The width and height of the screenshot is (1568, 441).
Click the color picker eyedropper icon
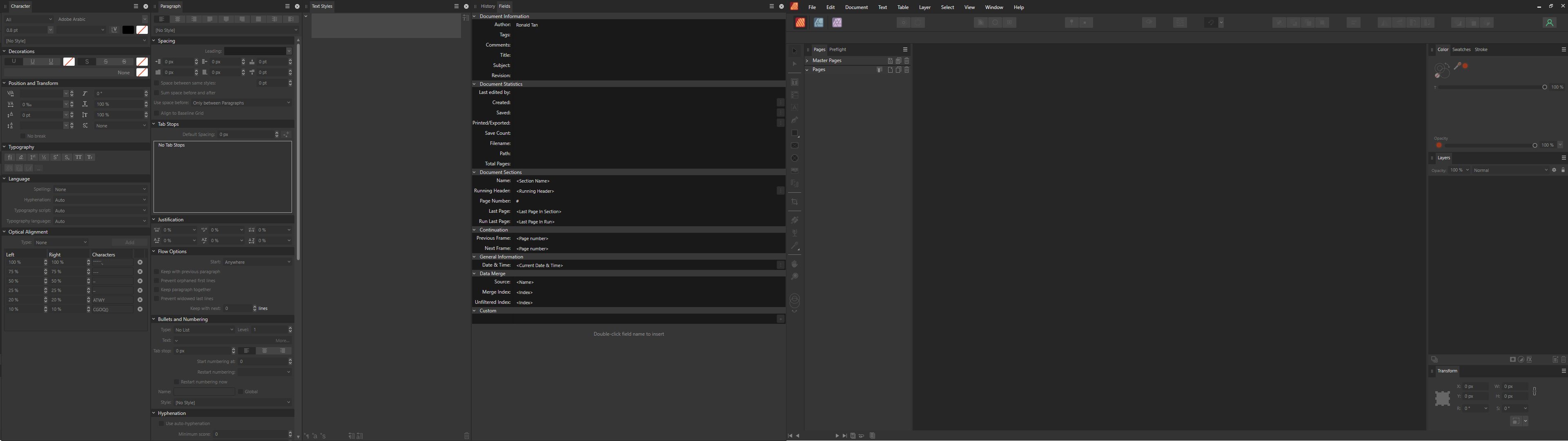click(x=1458, y=67)
